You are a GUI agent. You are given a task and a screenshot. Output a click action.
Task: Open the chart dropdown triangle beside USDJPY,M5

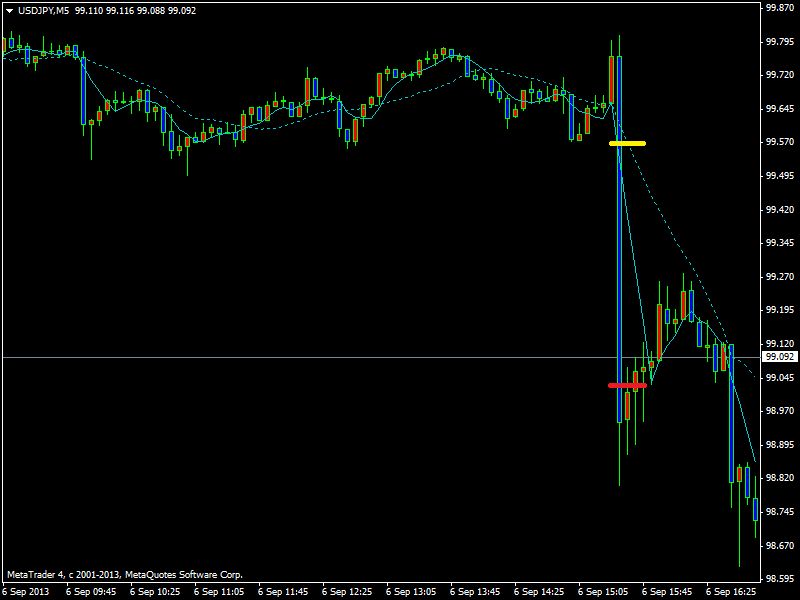10,11
